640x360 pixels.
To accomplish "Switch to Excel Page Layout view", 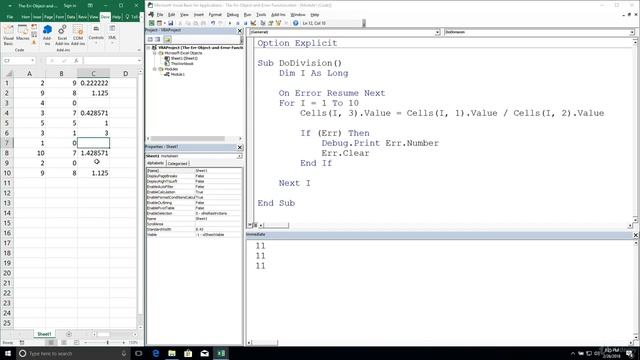I will (x=64, y=342).
